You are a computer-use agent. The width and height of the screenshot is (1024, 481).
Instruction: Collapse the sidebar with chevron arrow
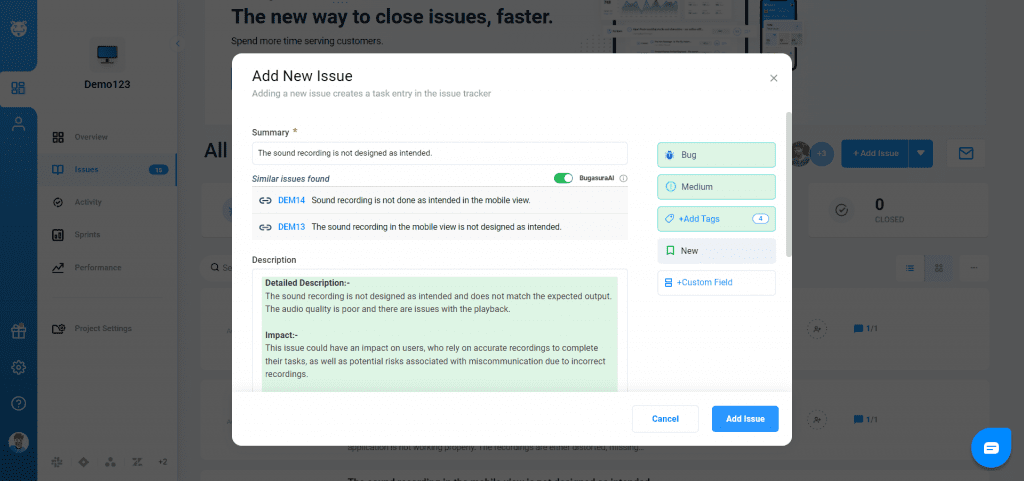tap(177, 43)
